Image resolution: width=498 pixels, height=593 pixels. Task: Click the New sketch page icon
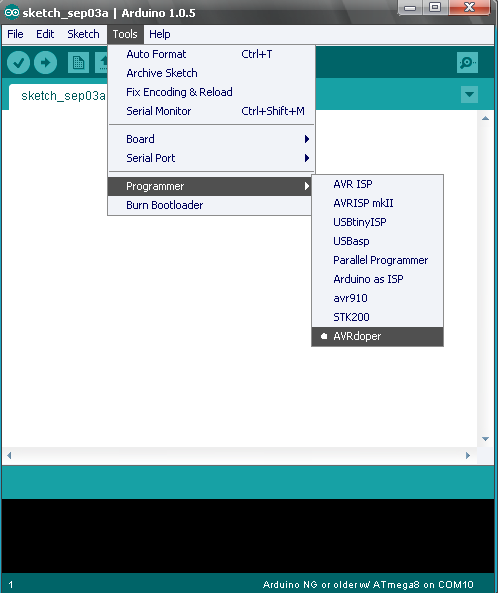(78, 62)
